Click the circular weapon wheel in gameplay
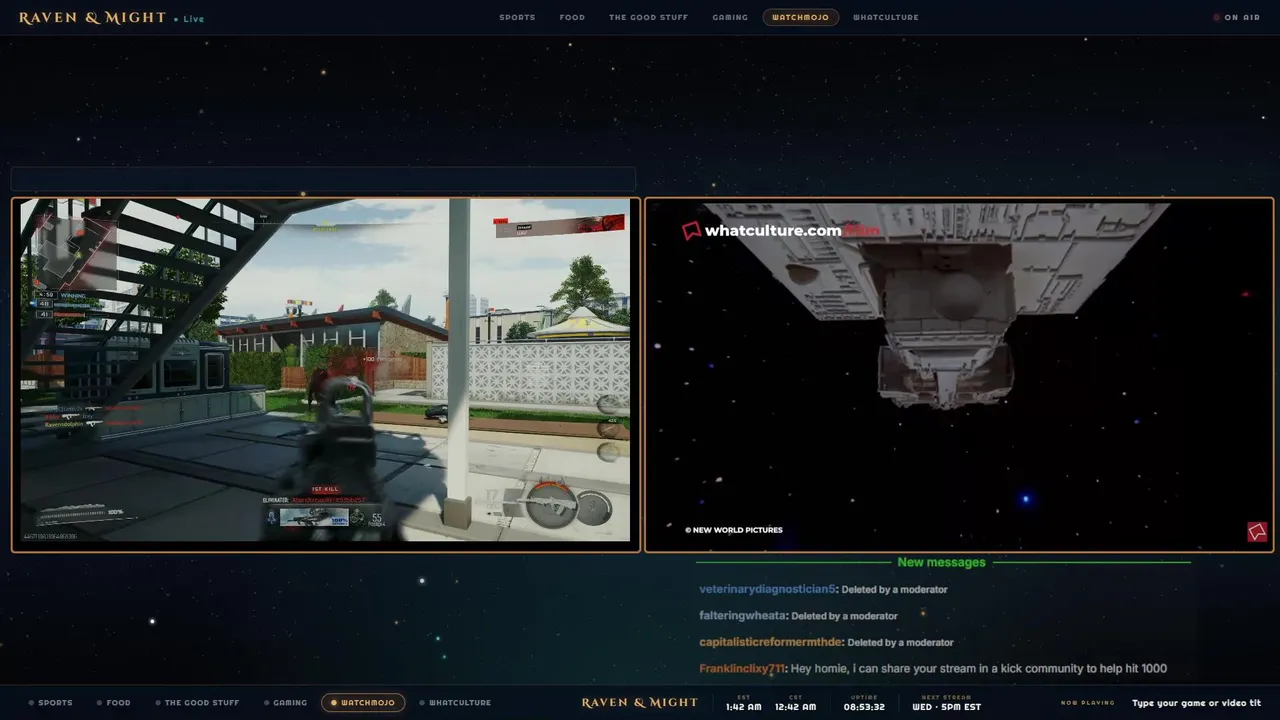This screenshot has width=1280, height=720. click(553, 504)
